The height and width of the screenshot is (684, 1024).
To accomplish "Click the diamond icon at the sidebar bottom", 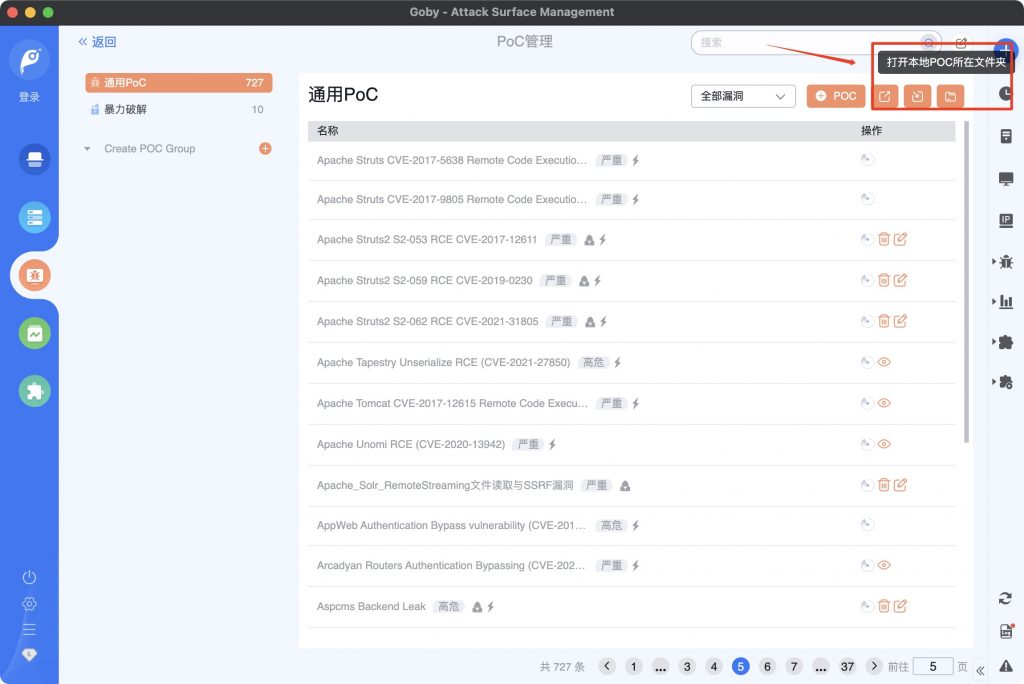I will tap(29, 655).
